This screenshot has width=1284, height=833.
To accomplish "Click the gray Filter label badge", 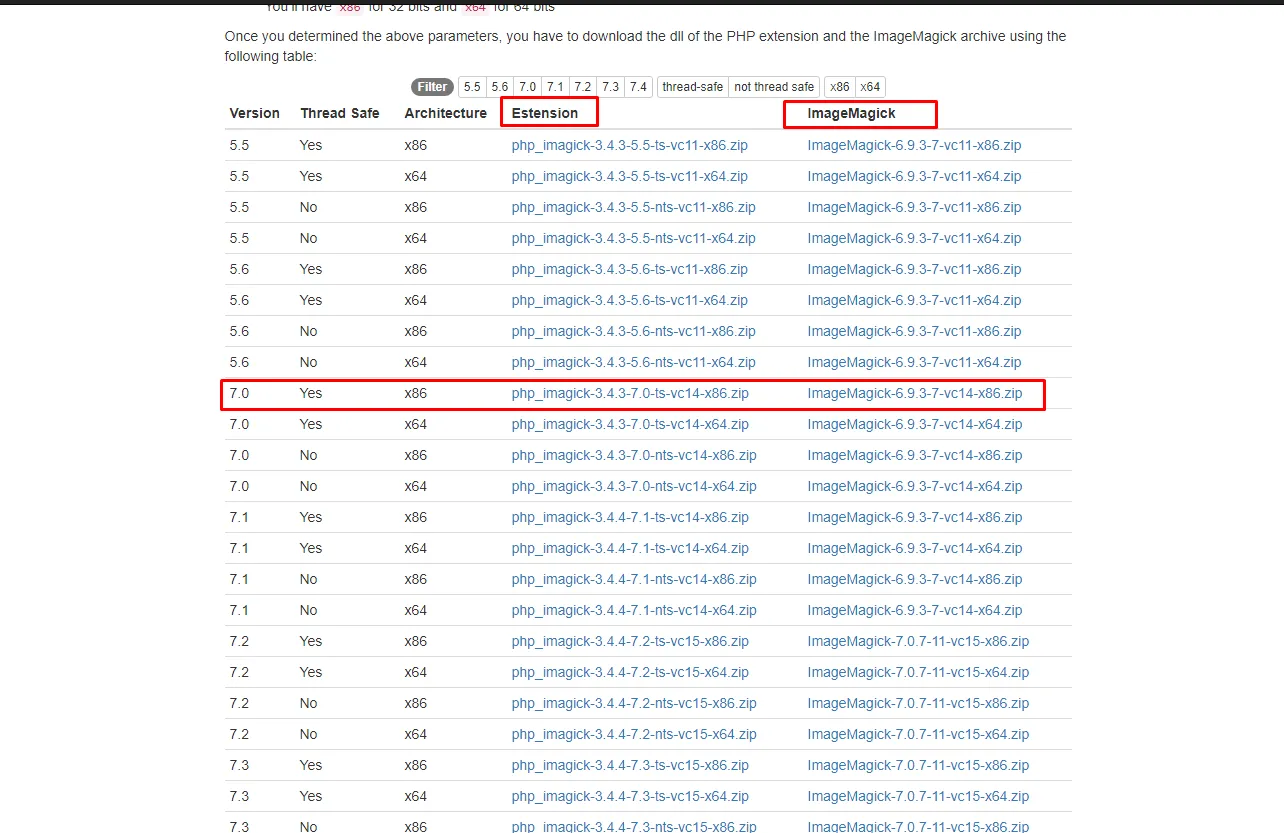I will [432, 87].
